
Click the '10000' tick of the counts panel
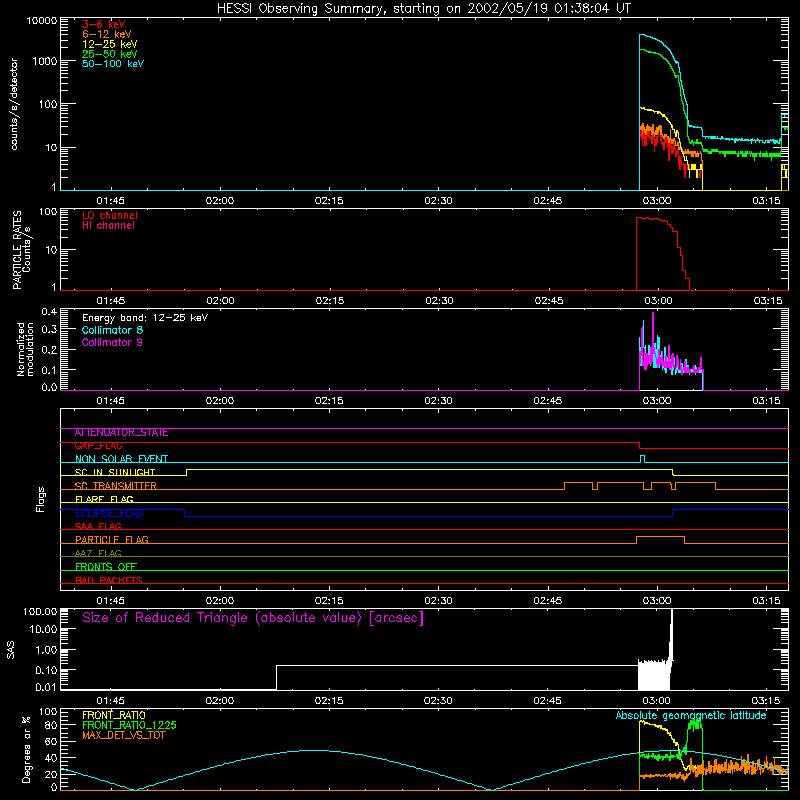42,21
